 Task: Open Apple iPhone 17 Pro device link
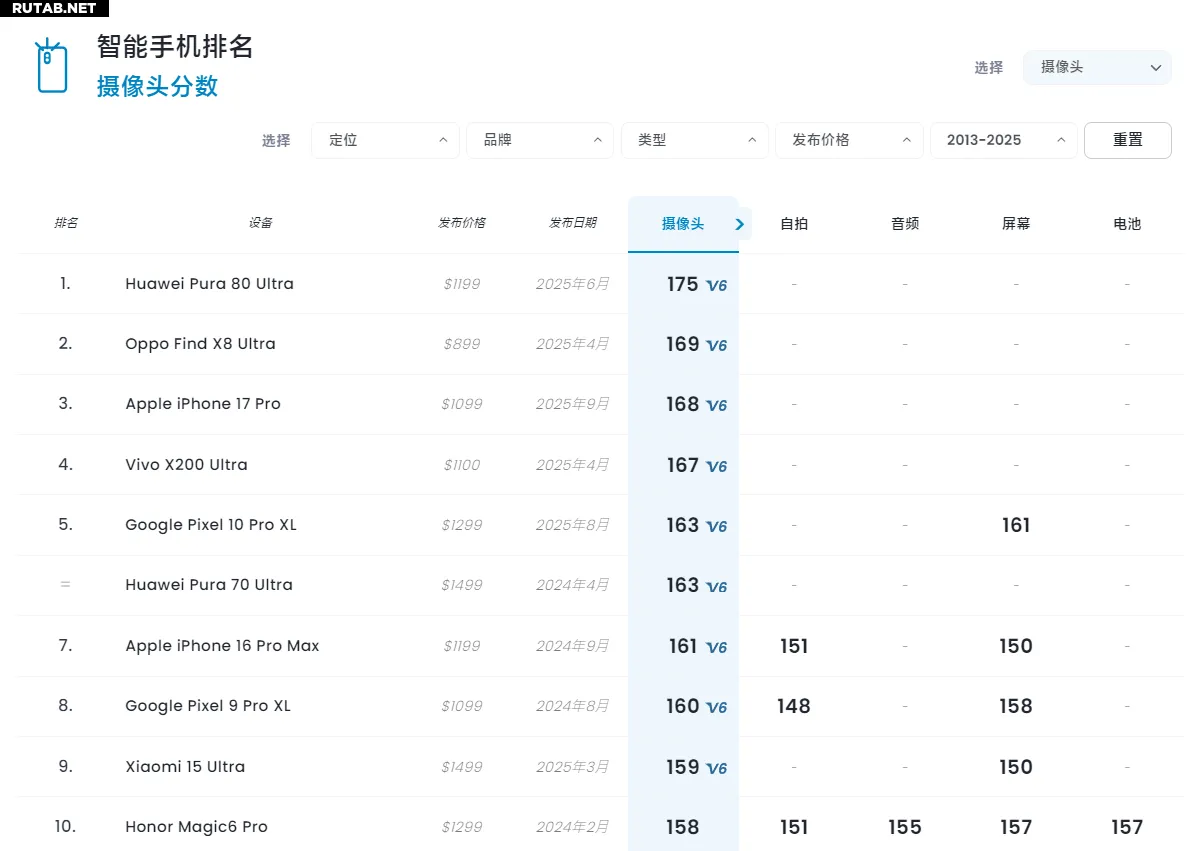(203, 404)
